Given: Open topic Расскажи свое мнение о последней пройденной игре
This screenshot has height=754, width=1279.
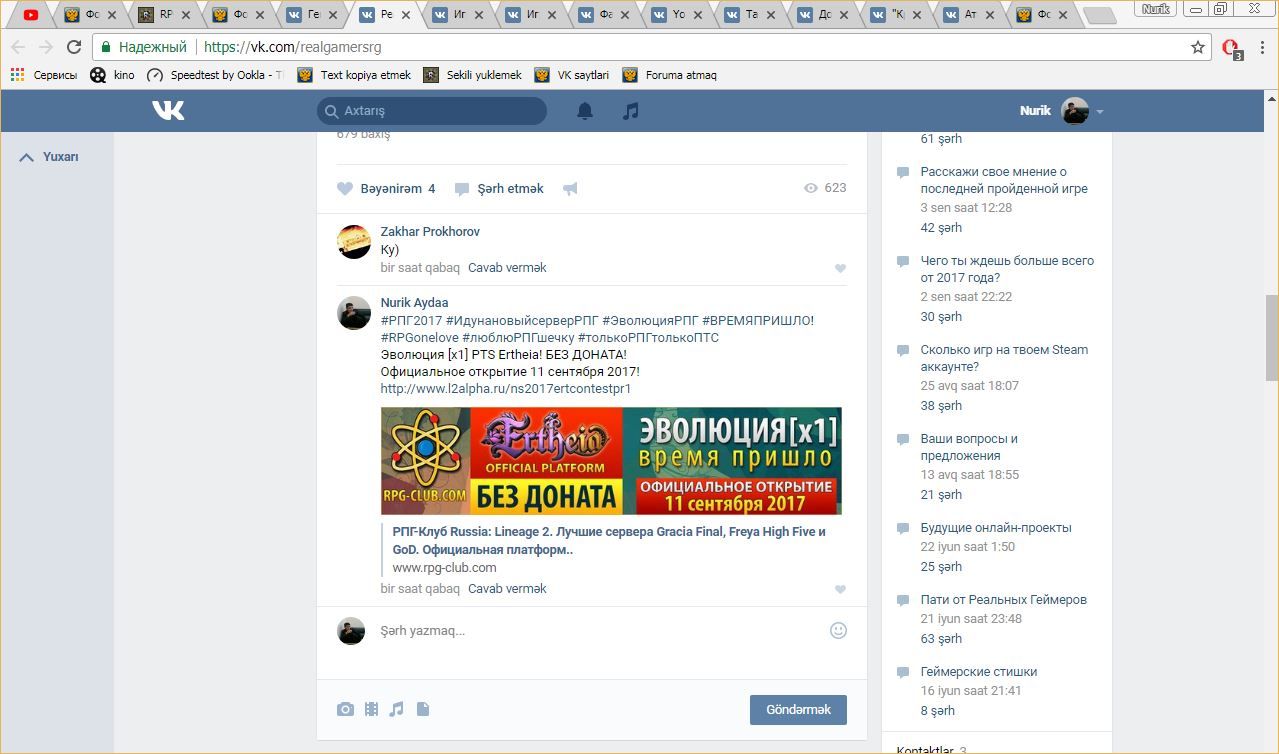Looking at the screenshot, I should [x=1004, y=180].
